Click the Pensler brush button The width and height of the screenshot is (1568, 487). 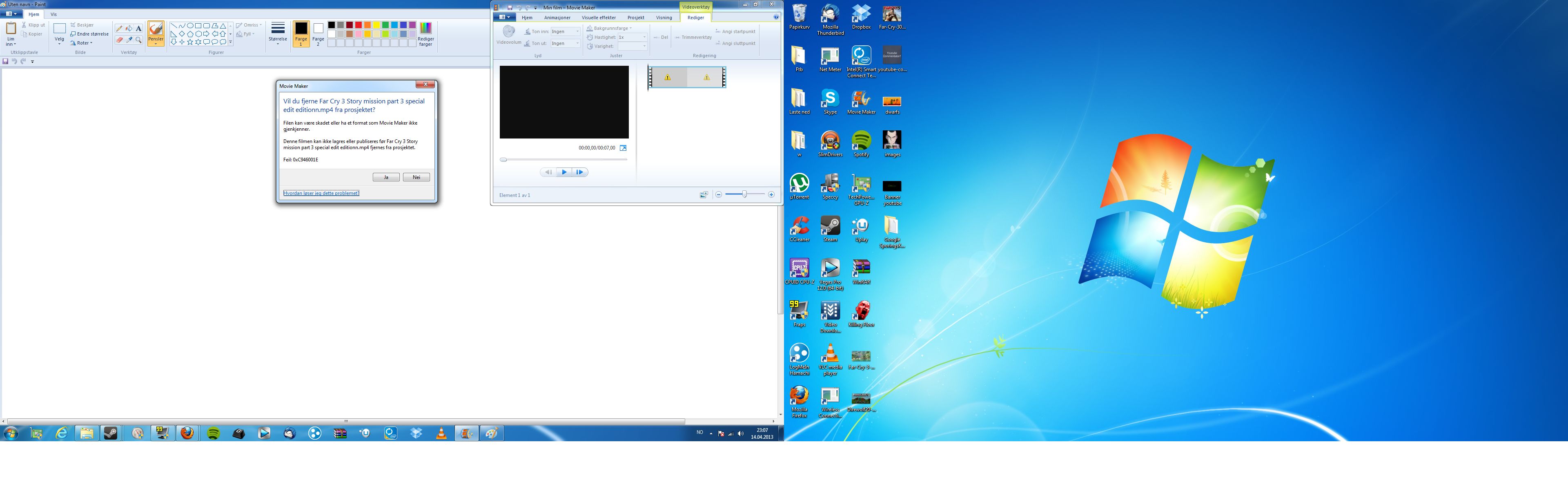156,34
